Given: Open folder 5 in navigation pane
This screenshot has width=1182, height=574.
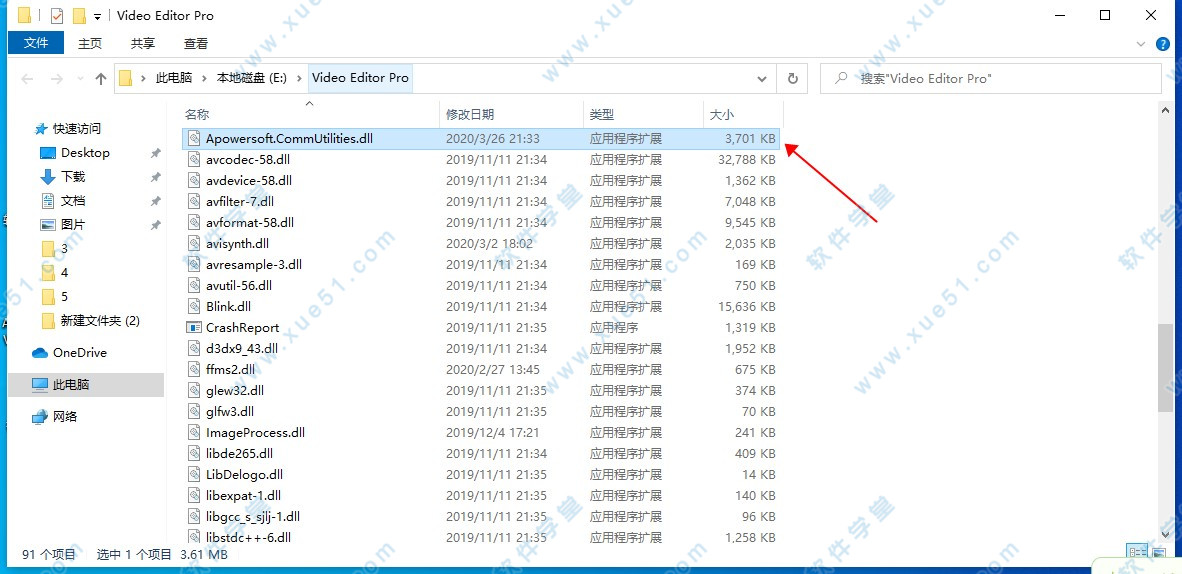Looking at the screenshot, I should click(64, 296).
